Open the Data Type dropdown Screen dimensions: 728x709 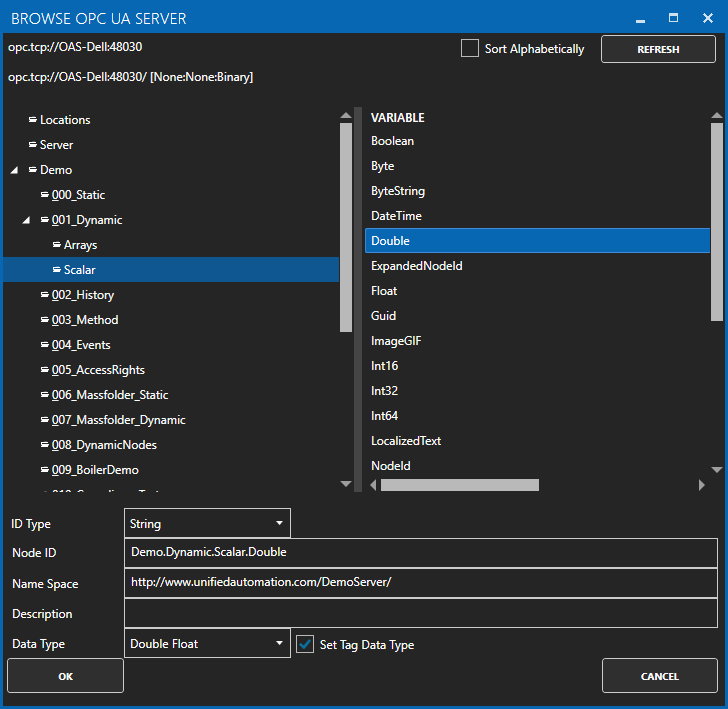click(x=208, y=644)
